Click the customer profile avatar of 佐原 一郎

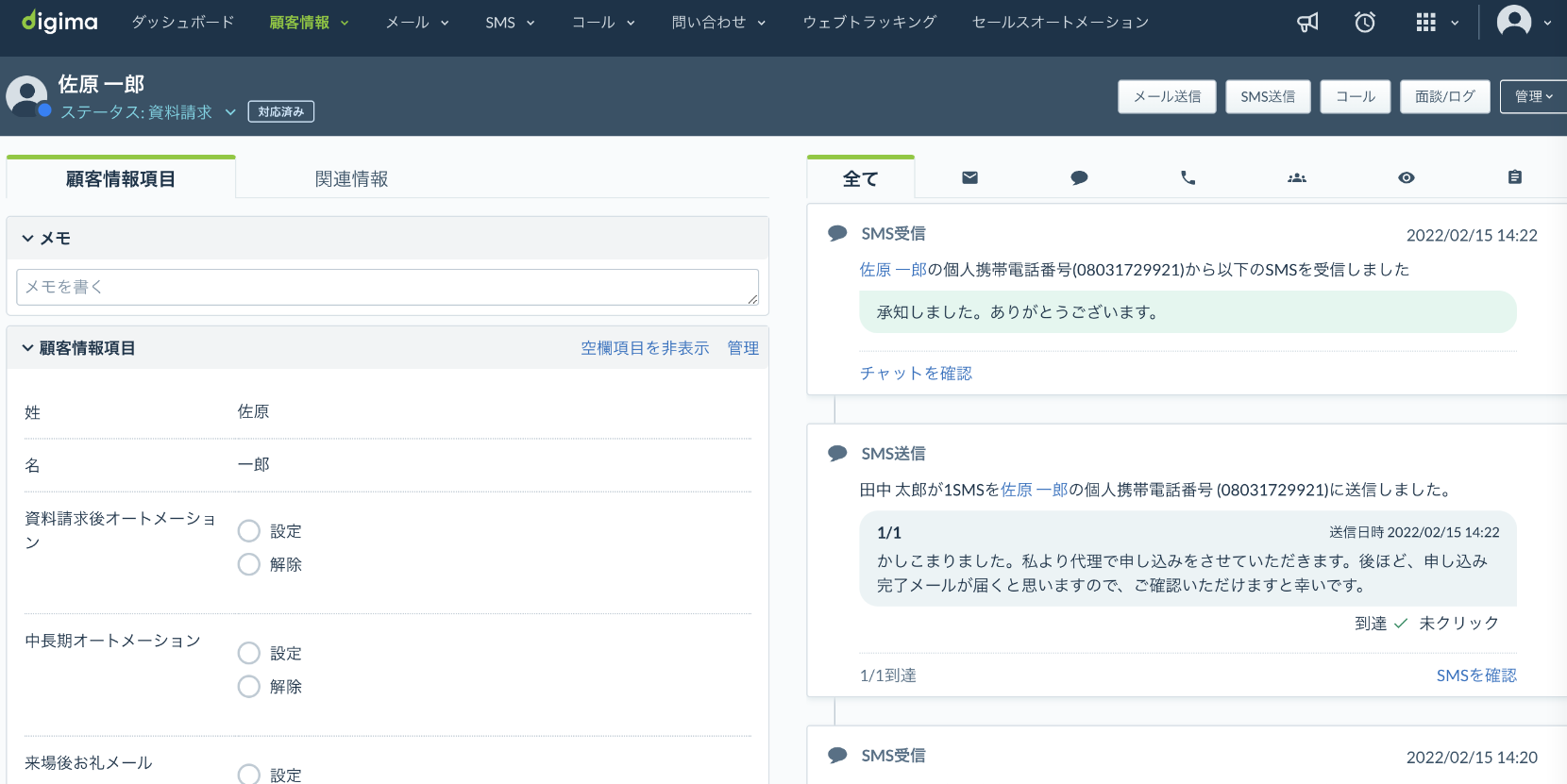26,96
